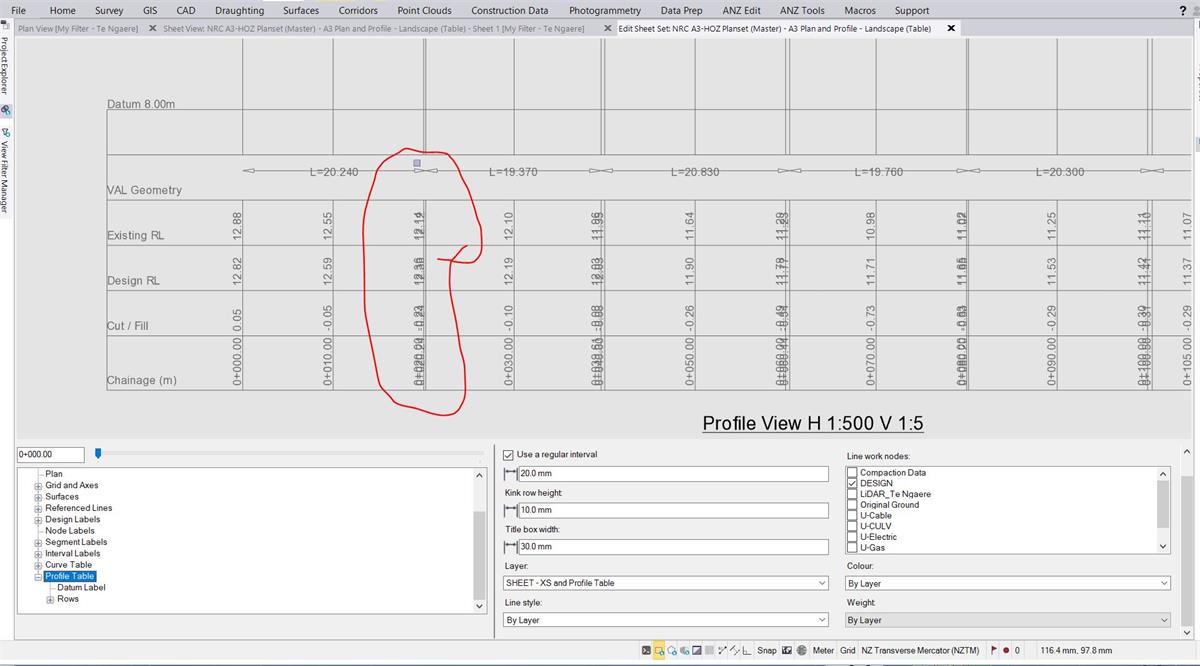Switch to the Sheet View document tab
1200x666 pixels.
(374, 28)
